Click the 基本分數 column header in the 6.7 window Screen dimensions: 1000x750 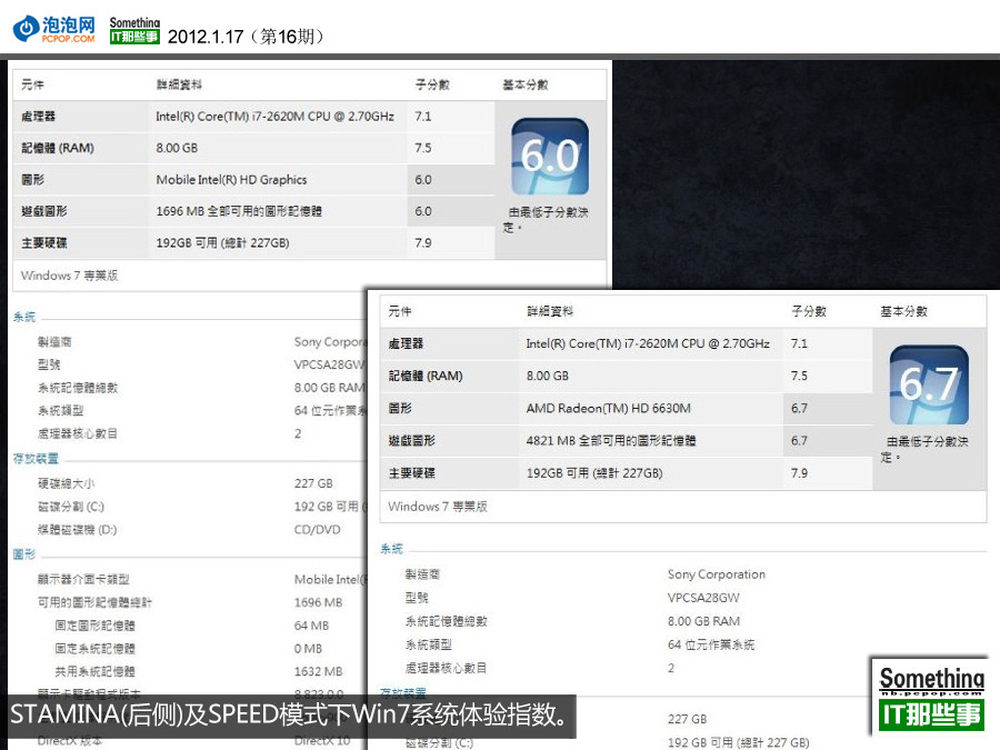904,311
